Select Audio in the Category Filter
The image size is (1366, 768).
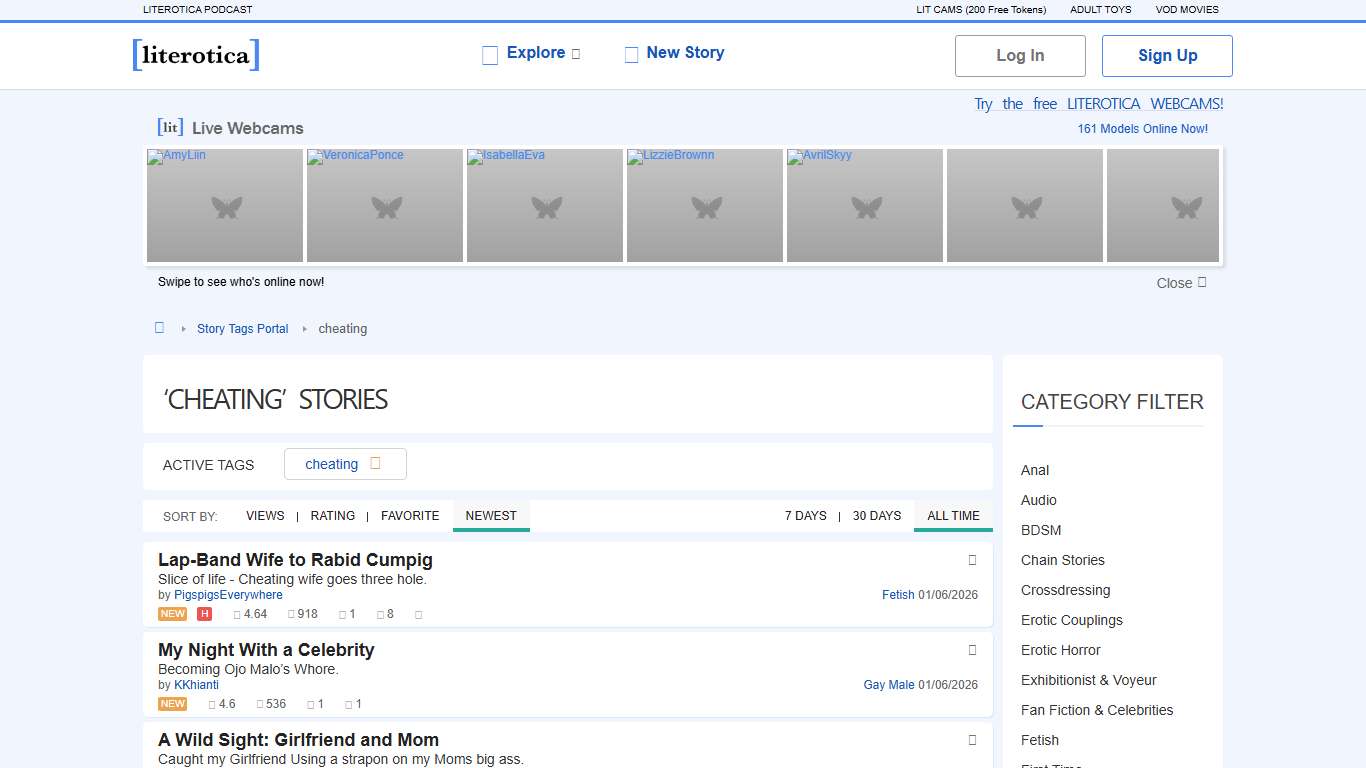(1038, 500)
